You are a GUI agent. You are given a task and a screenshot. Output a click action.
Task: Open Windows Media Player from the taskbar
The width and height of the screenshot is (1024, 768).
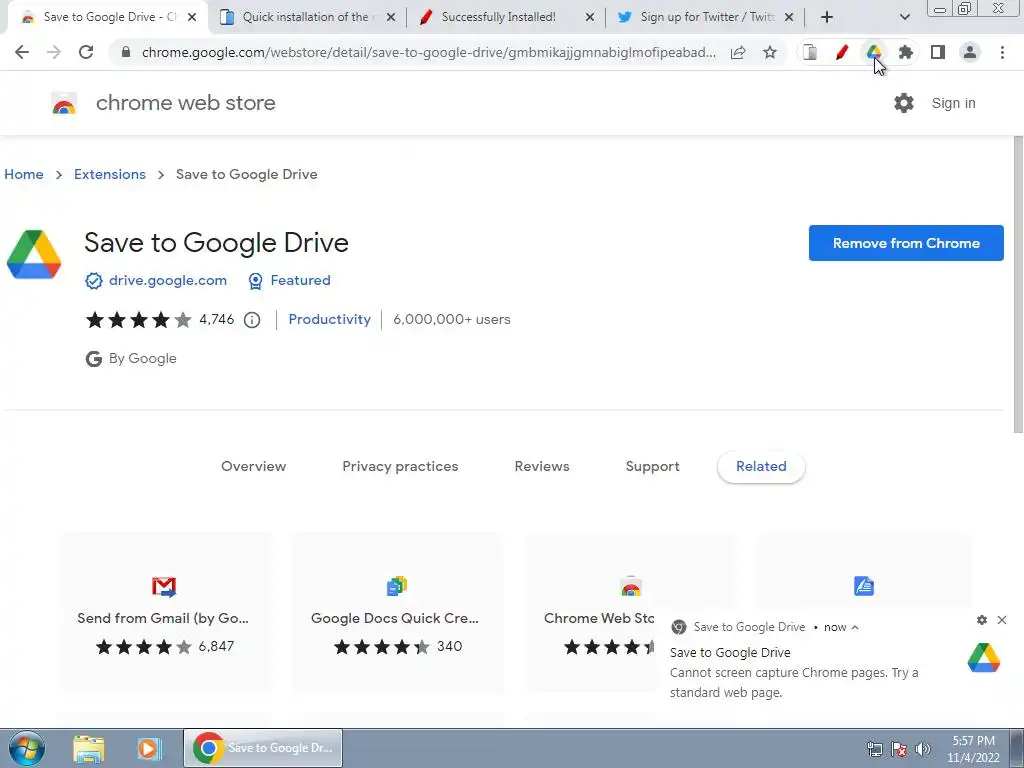tap(148, 748)
